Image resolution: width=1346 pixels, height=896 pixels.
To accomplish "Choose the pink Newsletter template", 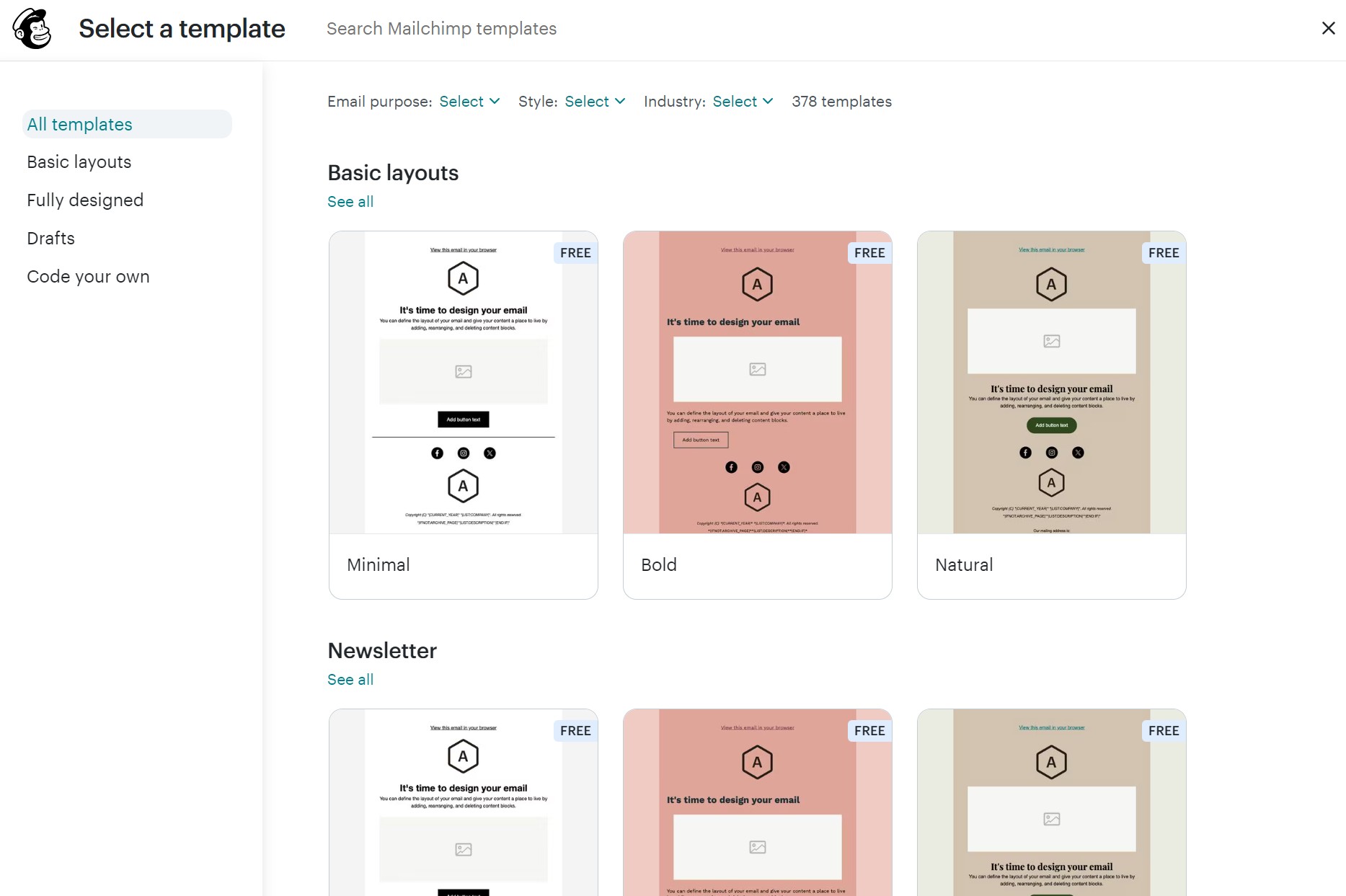I will pos(757,800).
